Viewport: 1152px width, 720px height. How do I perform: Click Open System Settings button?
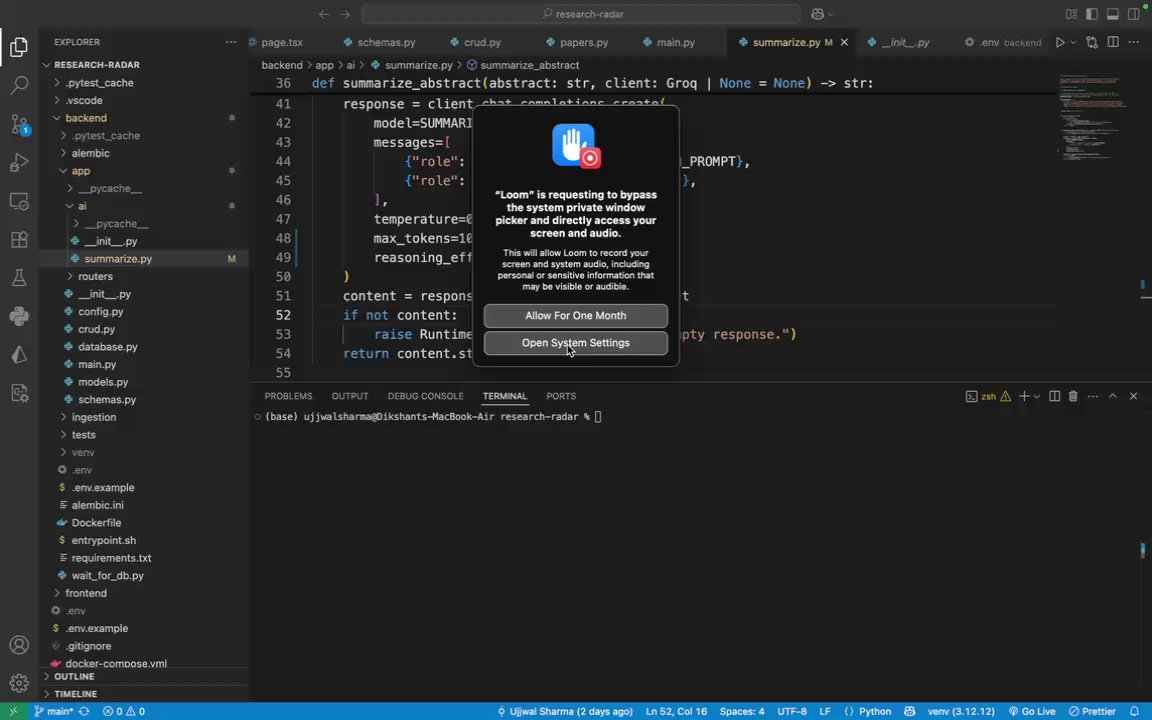(575, 343)
